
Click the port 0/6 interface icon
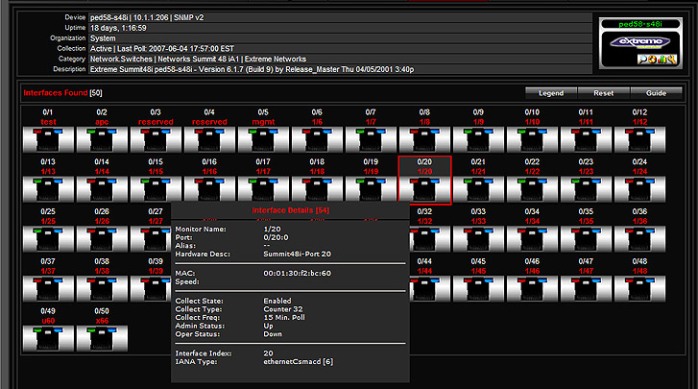(x=317, y=140)
